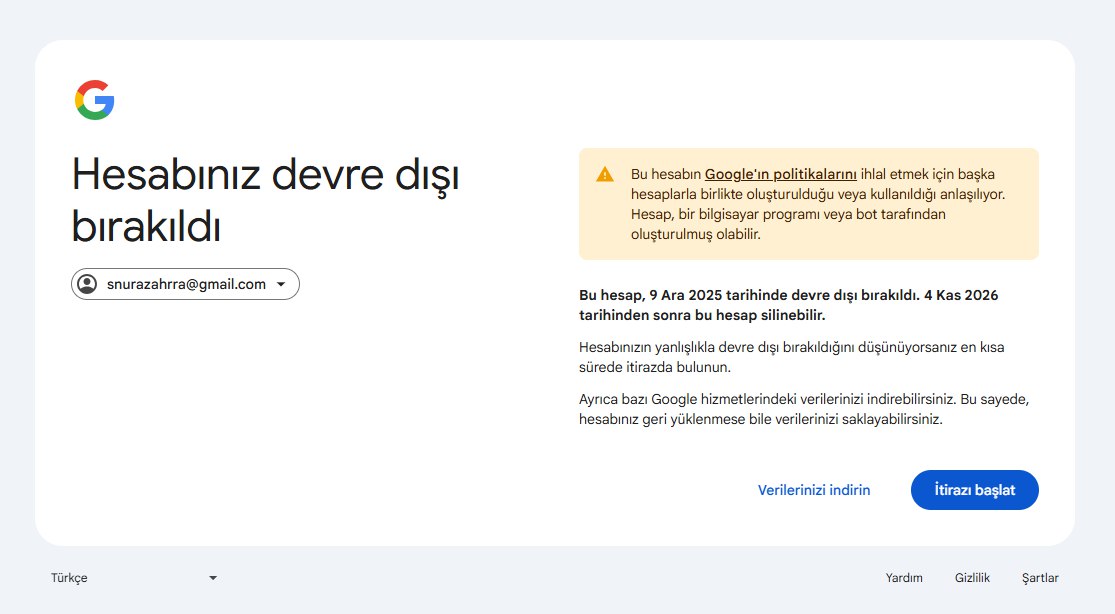Image resolution: width=1115 pixels, height=614 pixels.
Task: Click the bold 'Bu hesap, 9 Ara 2025' notice
Action: point(789,305)
